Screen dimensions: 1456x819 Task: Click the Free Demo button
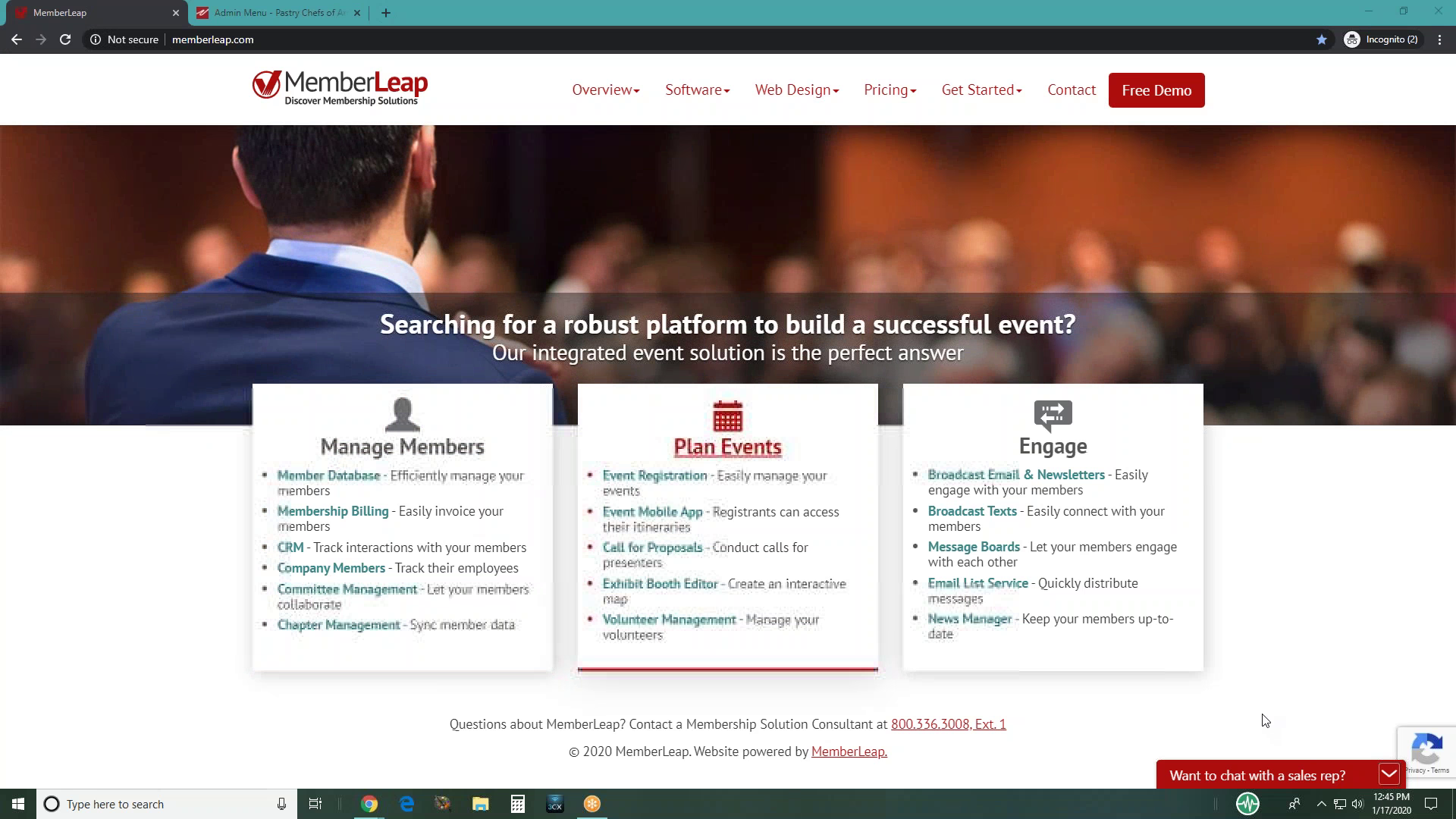(x=1156, y=90)
